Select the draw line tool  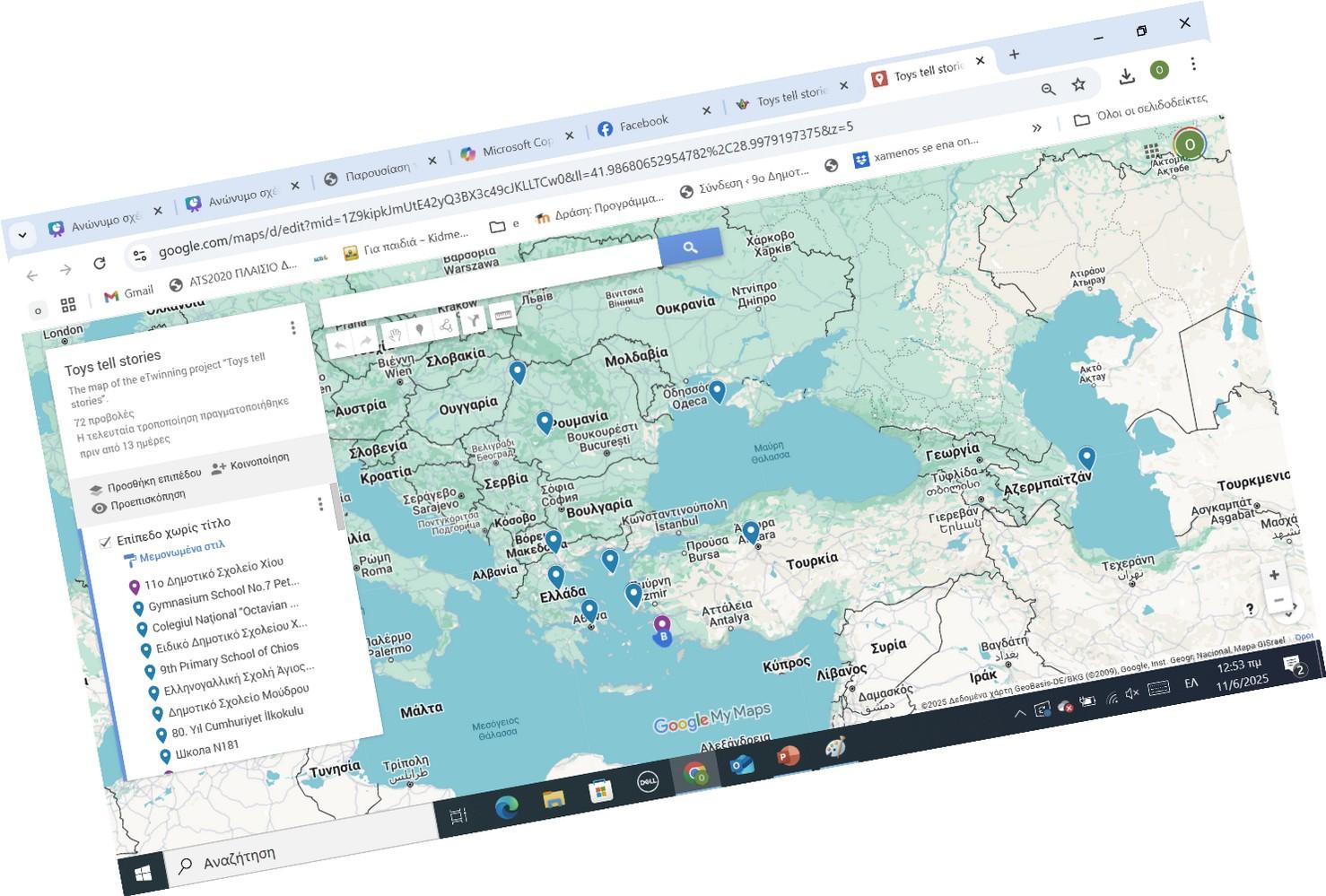[x=446, y=326]
